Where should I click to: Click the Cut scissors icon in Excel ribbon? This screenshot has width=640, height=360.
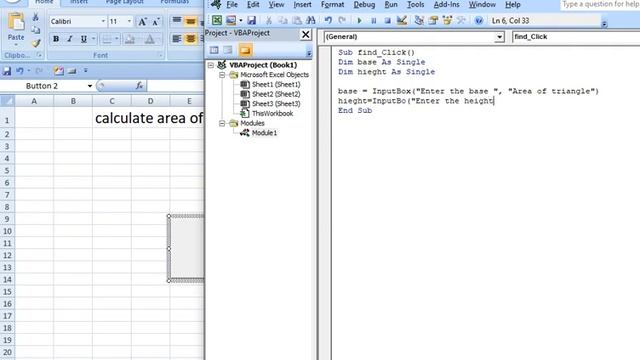(x=36, y=17)
